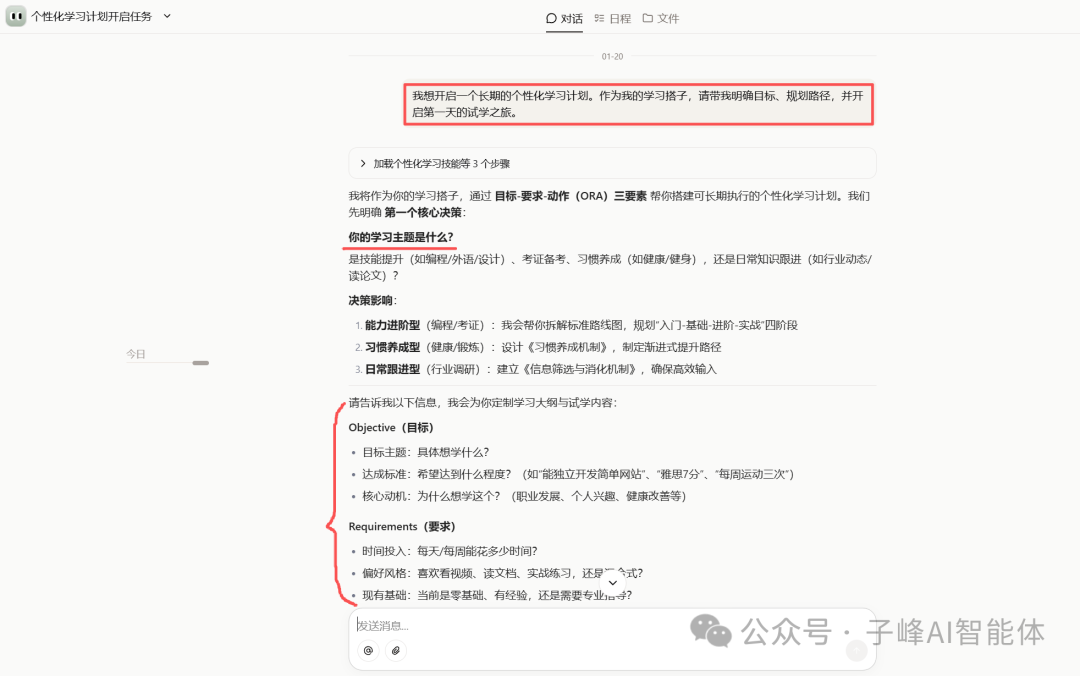Click the Objective(目标) heading

point(391,427)
